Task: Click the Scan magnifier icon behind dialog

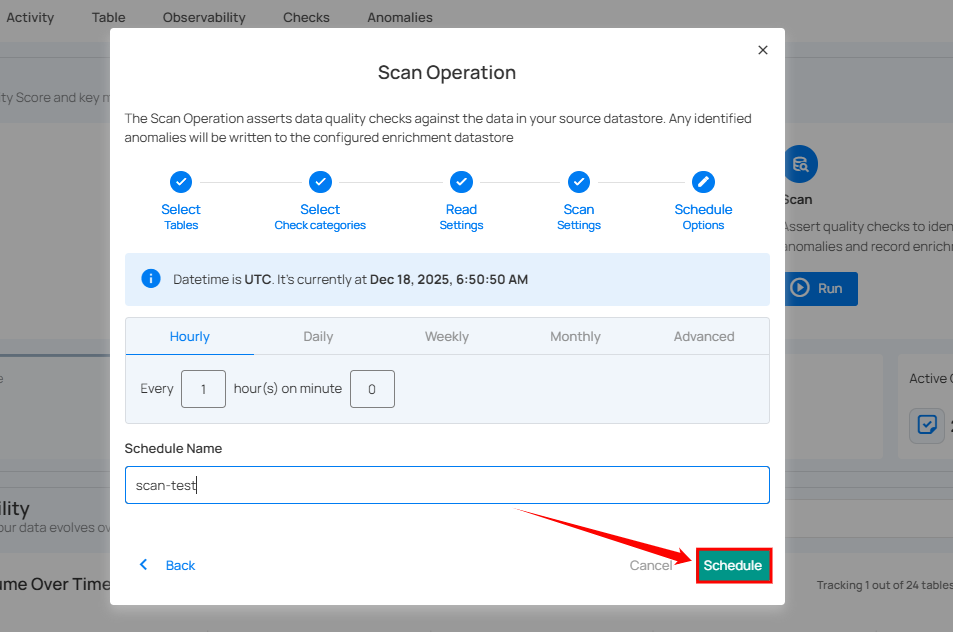Action: tap(800, 164)
